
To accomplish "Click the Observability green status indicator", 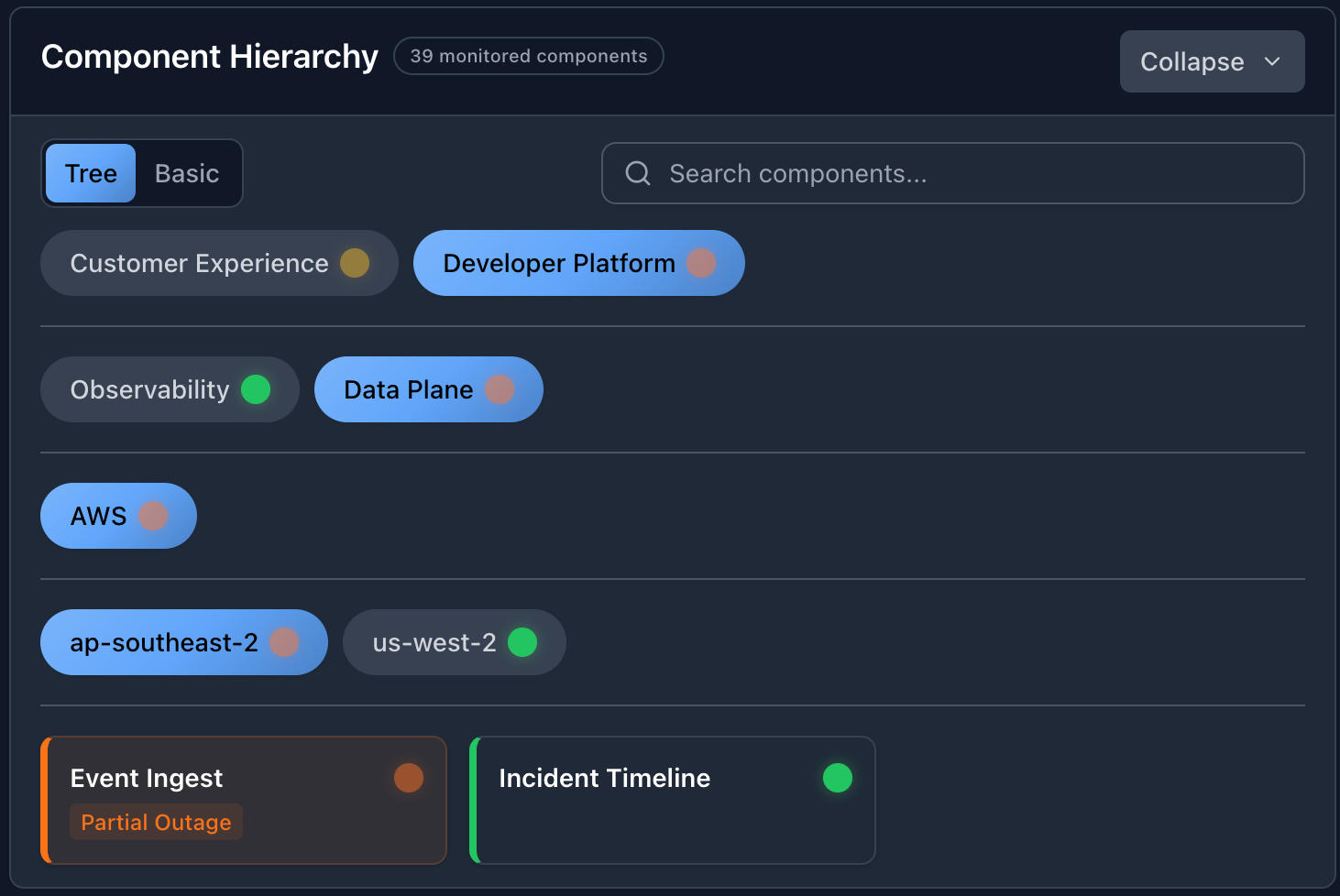I will tap(256, 389).
